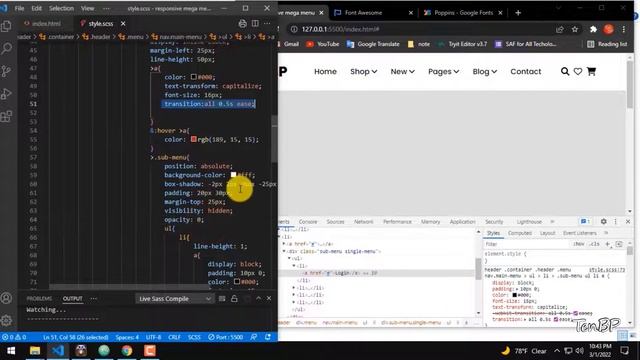Open color picker for #000 on line 48

pyautogui.click(x=193, y=77)
